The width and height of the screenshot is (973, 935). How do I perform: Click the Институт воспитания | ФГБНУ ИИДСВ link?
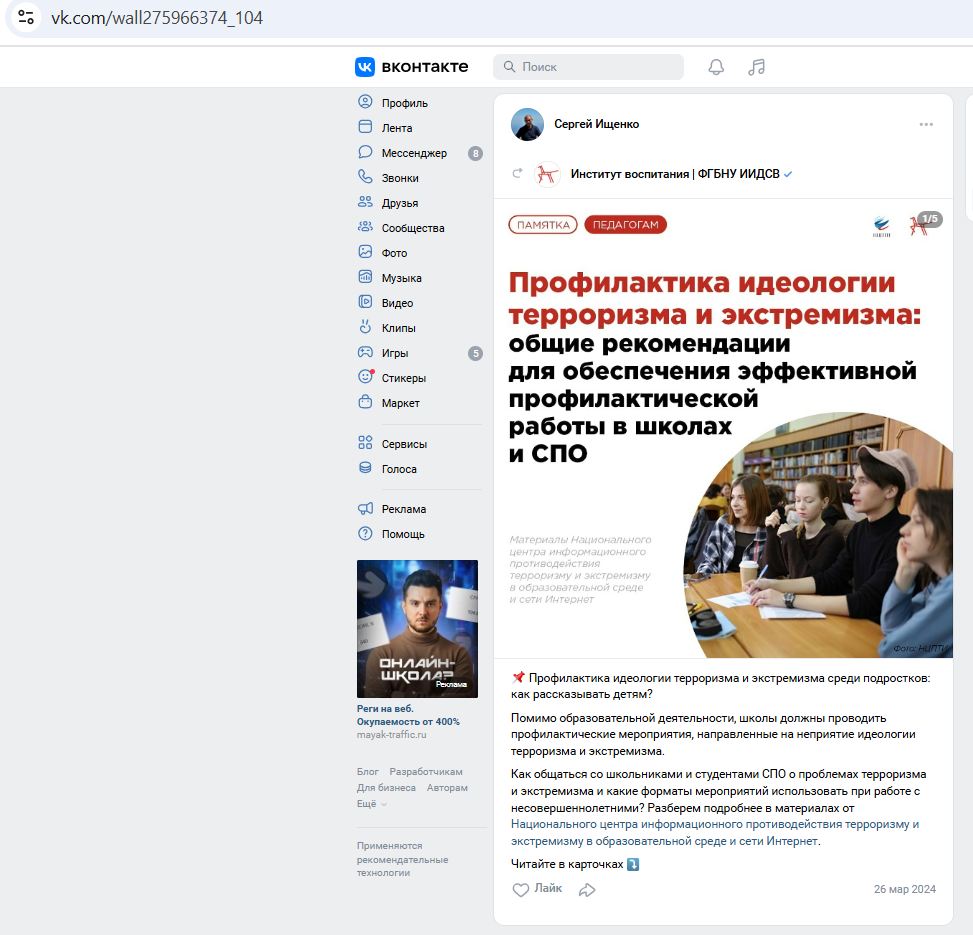tap(675, 174)
